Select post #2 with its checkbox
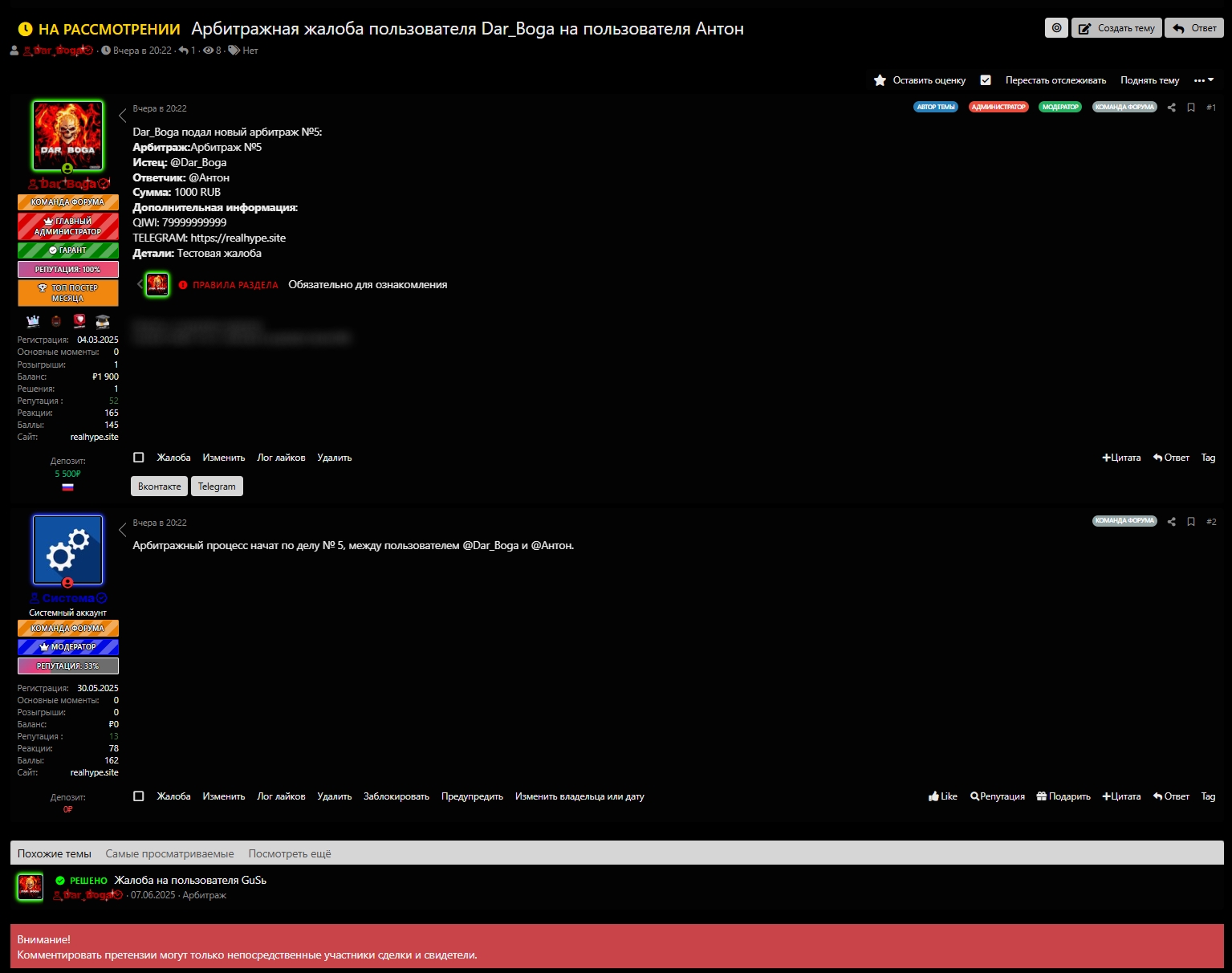The height and width of the screenshot is (973, 1232). 139,796
